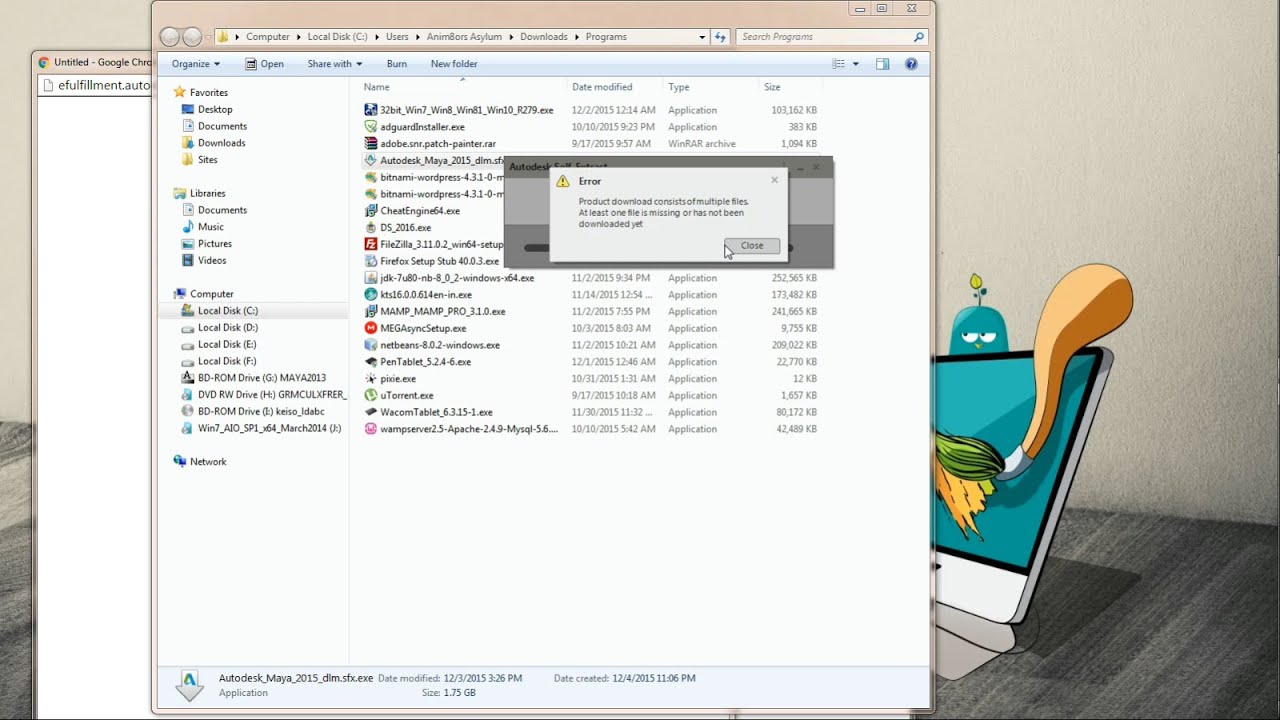Select the MAMP_MAMP_PRO_3.1.0.exe icon
The height and width of the screenshot is (720, 1280).
coord(371,312)
